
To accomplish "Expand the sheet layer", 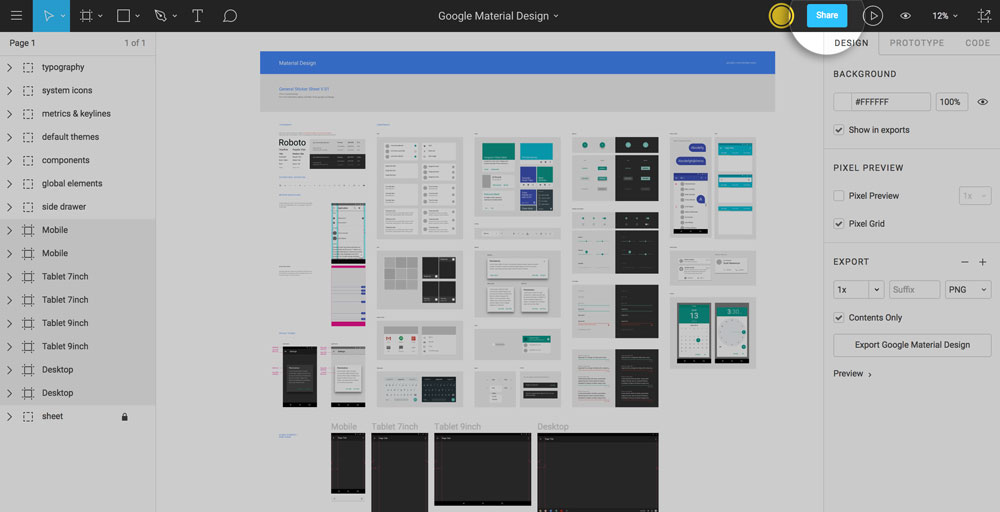I will (x=9, y=416).
